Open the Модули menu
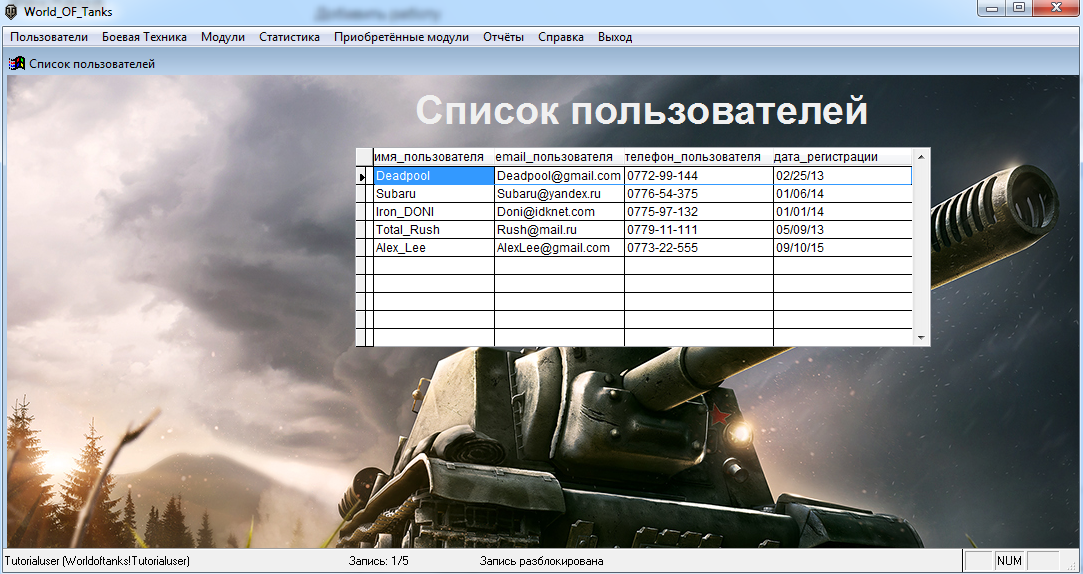1083x574 pixels. 223,37
